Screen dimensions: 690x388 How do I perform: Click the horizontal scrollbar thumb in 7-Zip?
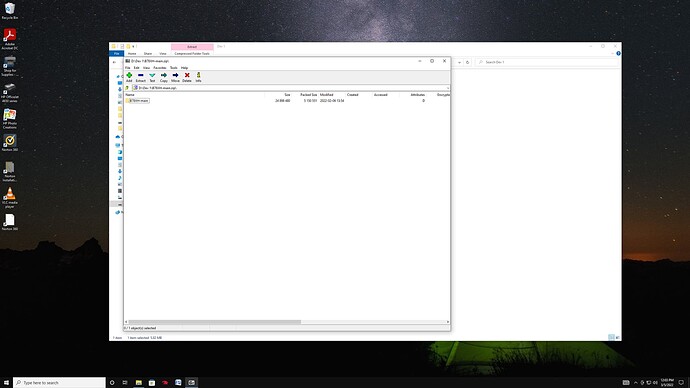point(215,322)
